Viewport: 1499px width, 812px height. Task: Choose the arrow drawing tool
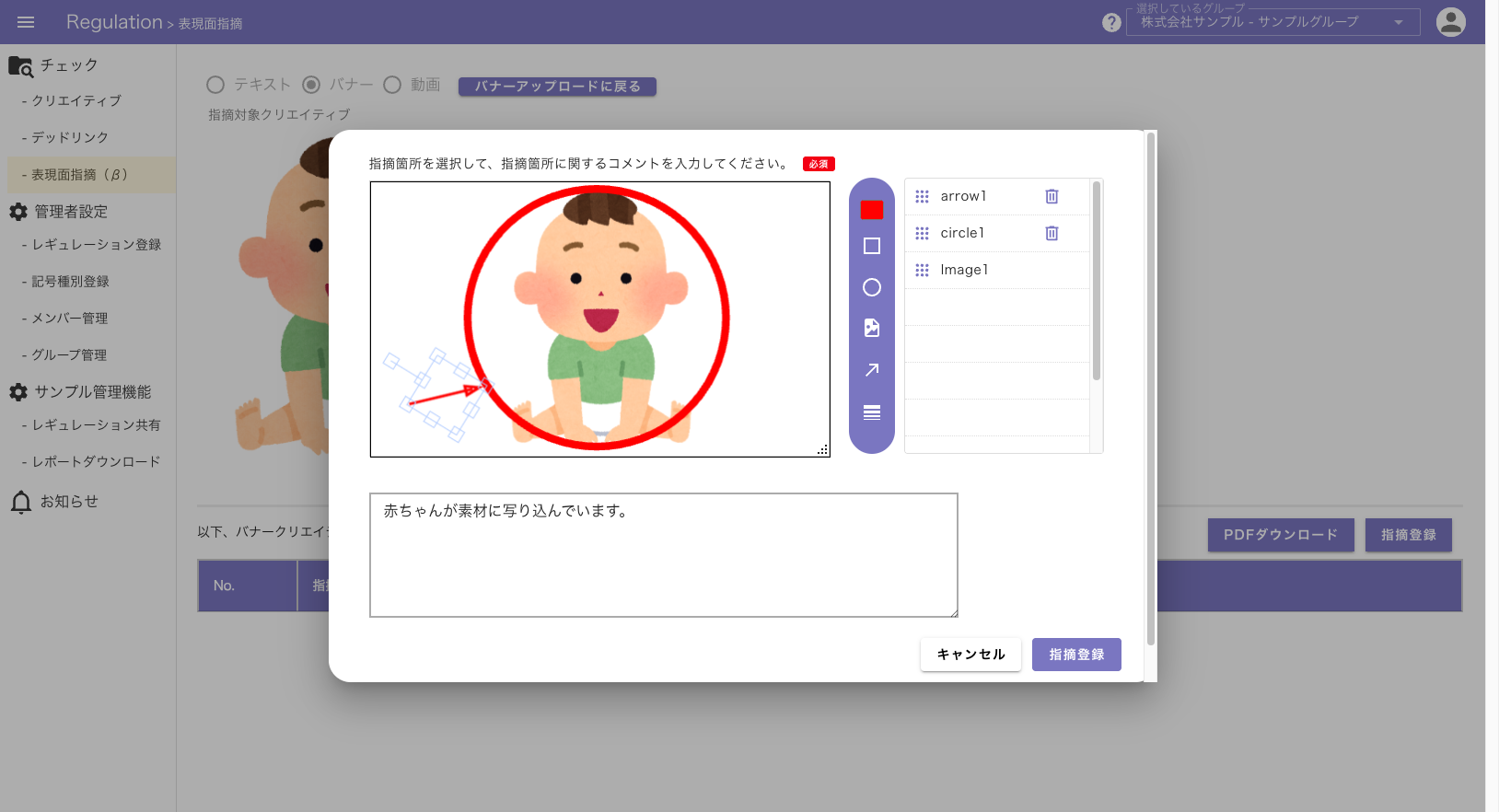point(872,370)
